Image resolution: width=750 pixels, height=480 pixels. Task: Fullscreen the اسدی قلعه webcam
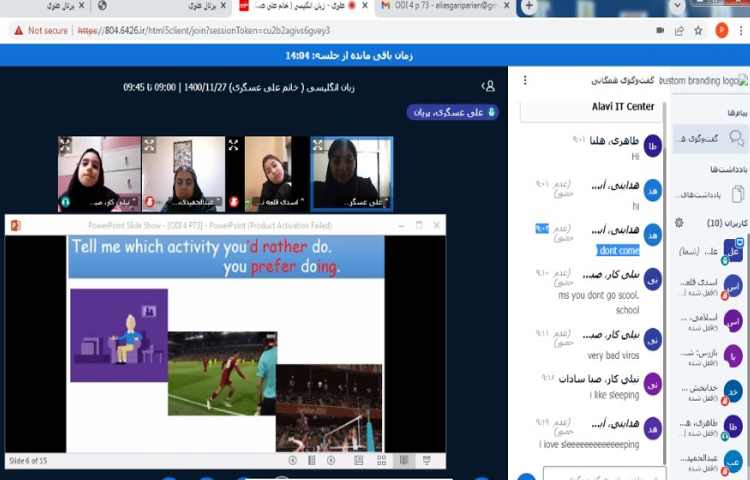[233, 145]
